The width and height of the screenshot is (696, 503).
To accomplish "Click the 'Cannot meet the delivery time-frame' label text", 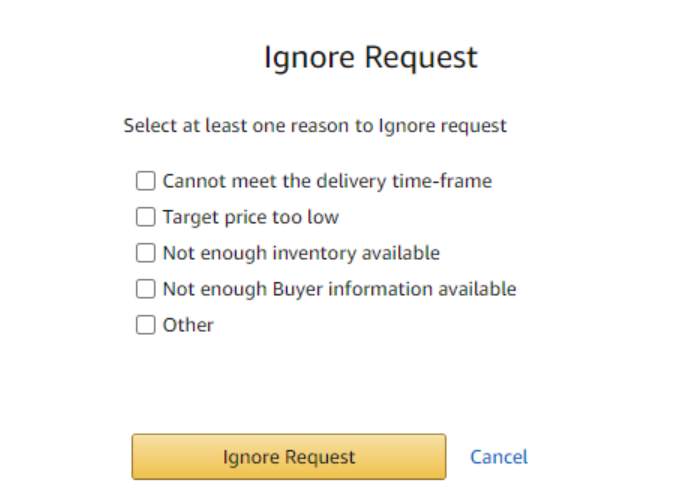I will click(327, 181).
